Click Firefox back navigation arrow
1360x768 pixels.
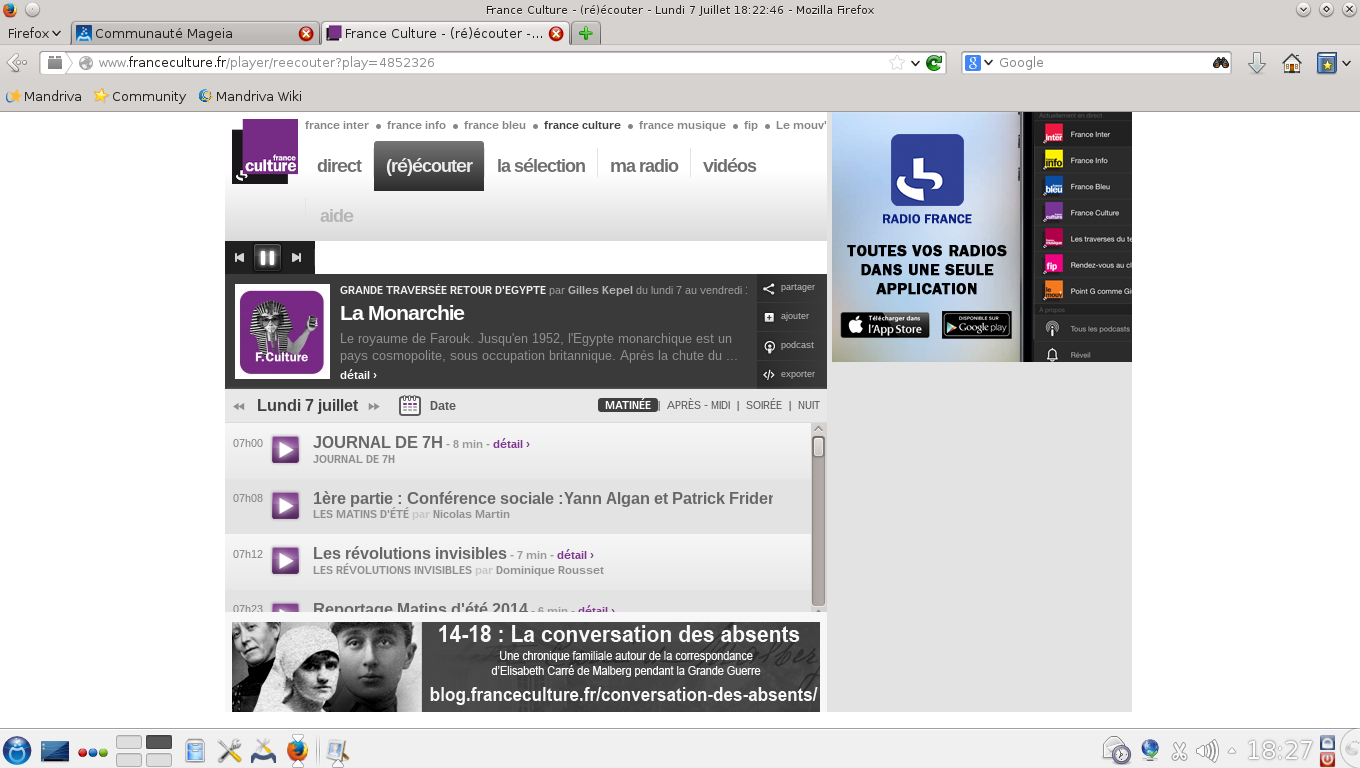pyautogui.click(x=17, y=63)
